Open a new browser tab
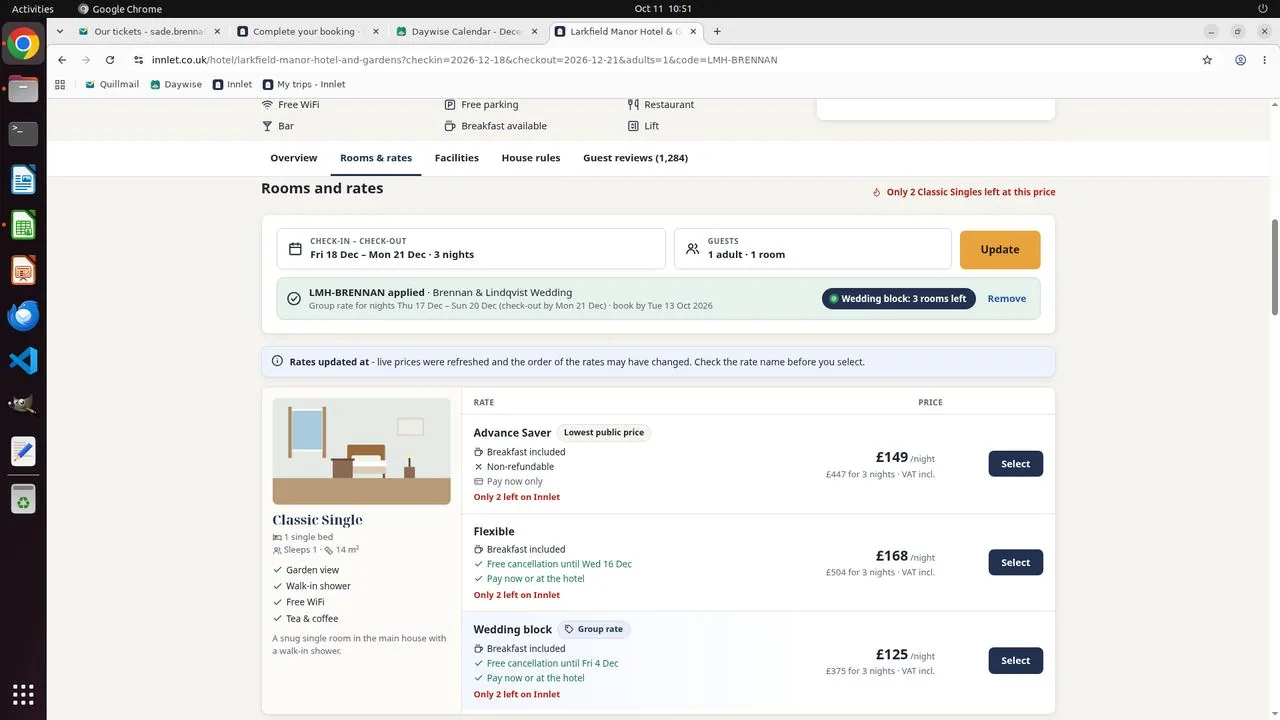The width and height of the screenshot is (1280, 720). point(717,31)
